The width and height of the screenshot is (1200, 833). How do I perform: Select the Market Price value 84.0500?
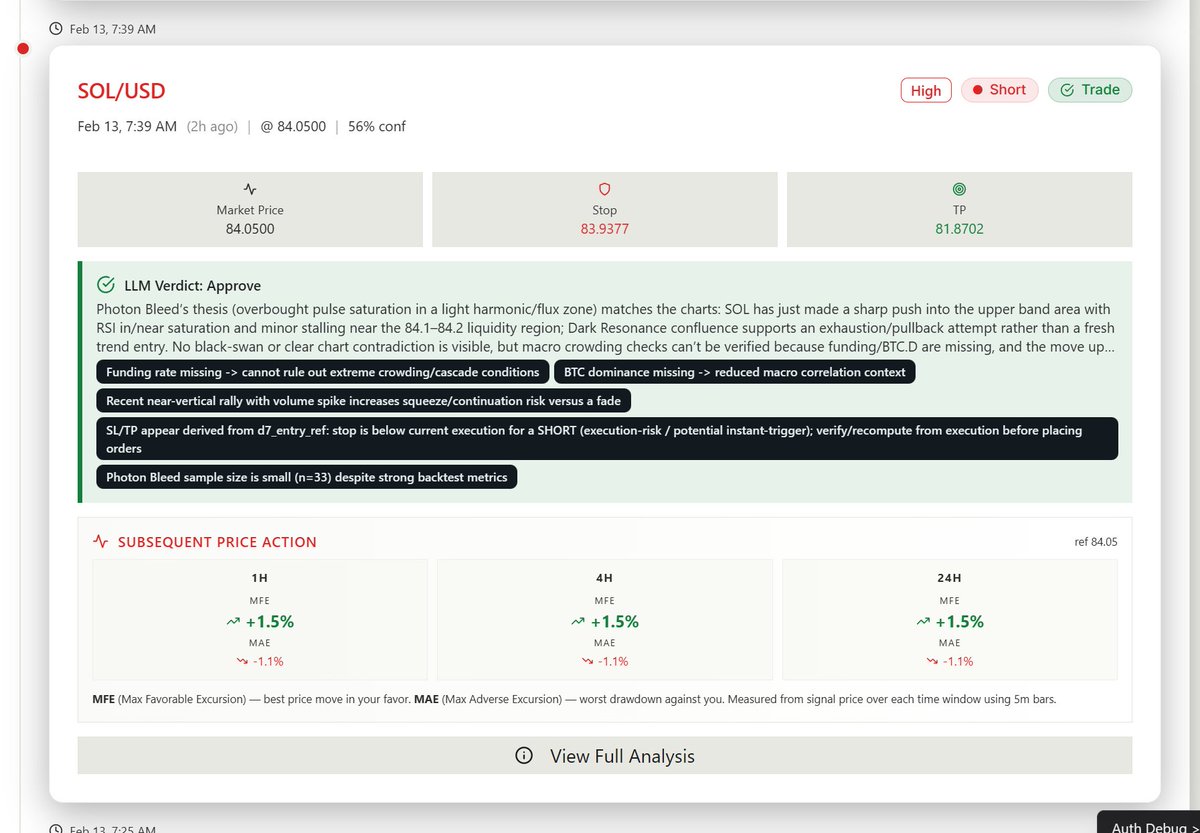pyautogui.click(x=250, y=229)
